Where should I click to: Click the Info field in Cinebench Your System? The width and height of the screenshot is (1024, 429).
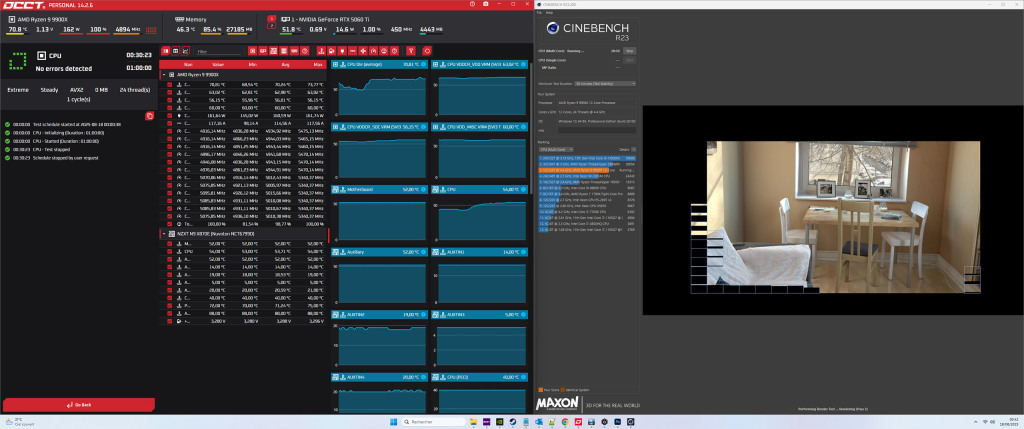coord(596,130)
